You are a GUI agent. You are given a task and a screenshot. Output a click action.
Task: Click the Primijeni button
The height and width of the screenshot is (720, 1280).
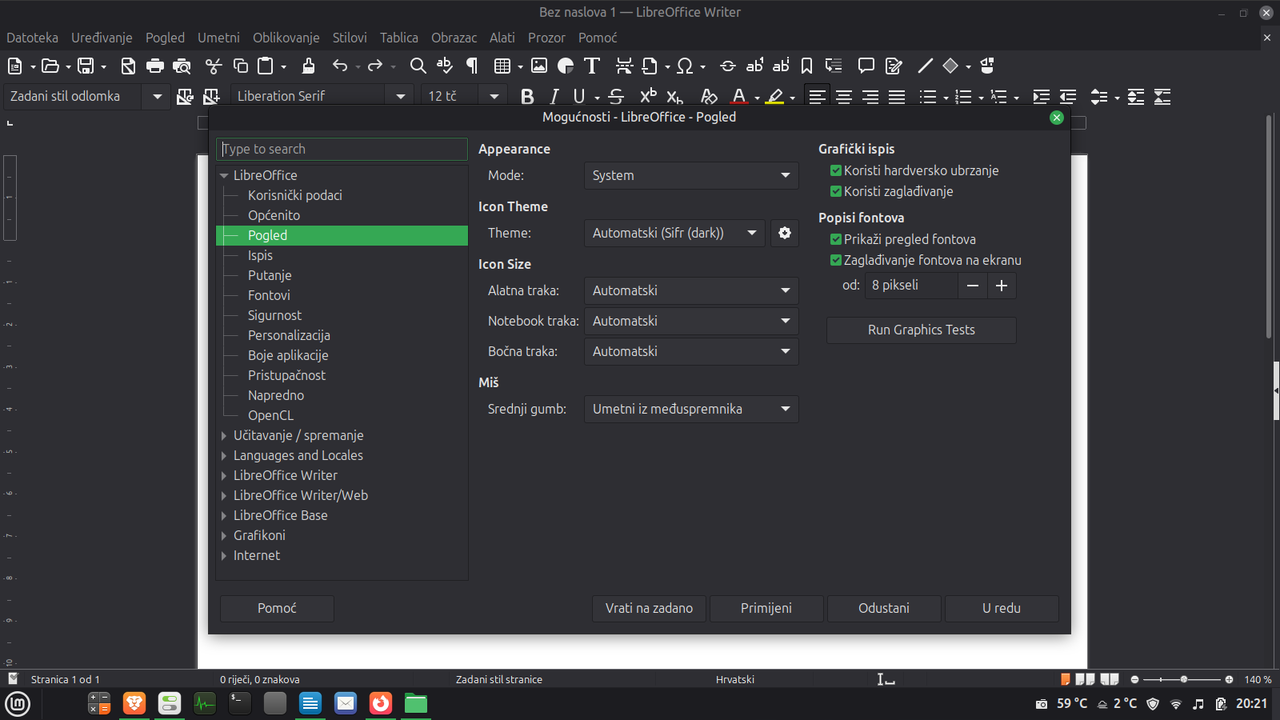click(x=766, y=608)
